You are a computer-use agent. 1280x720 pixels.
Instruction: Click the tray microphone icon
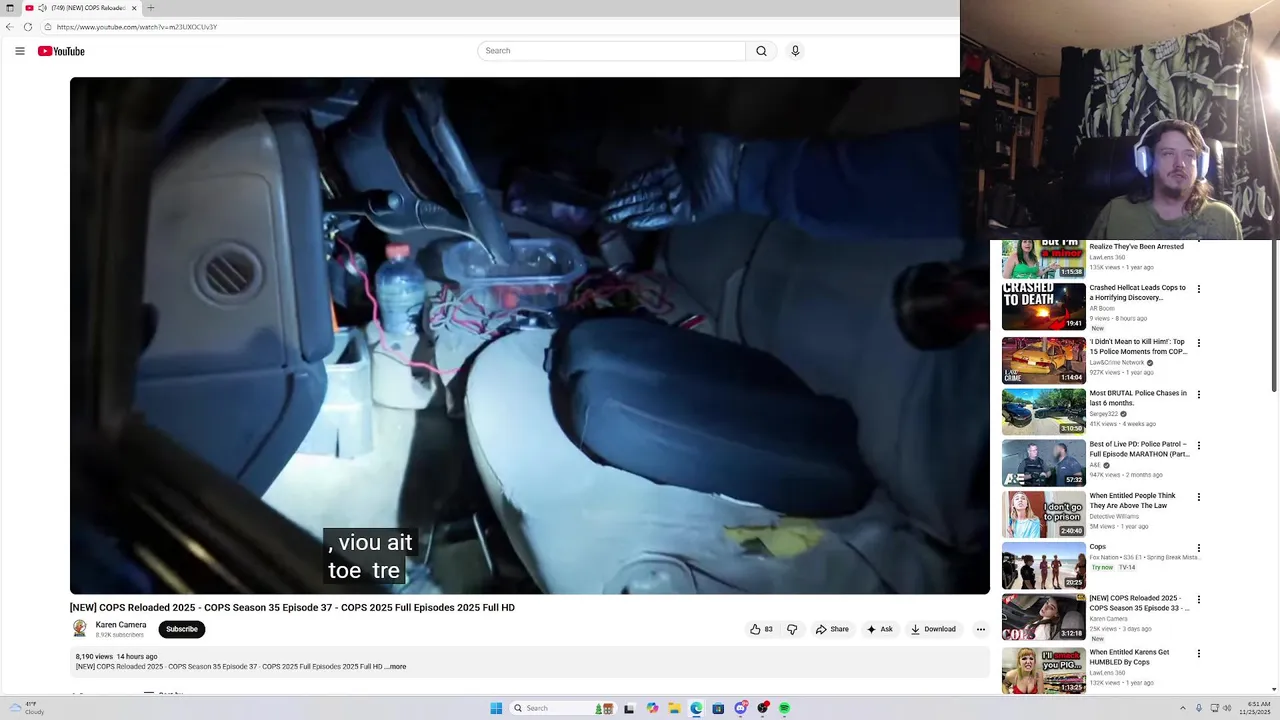tap(1198, 708)
